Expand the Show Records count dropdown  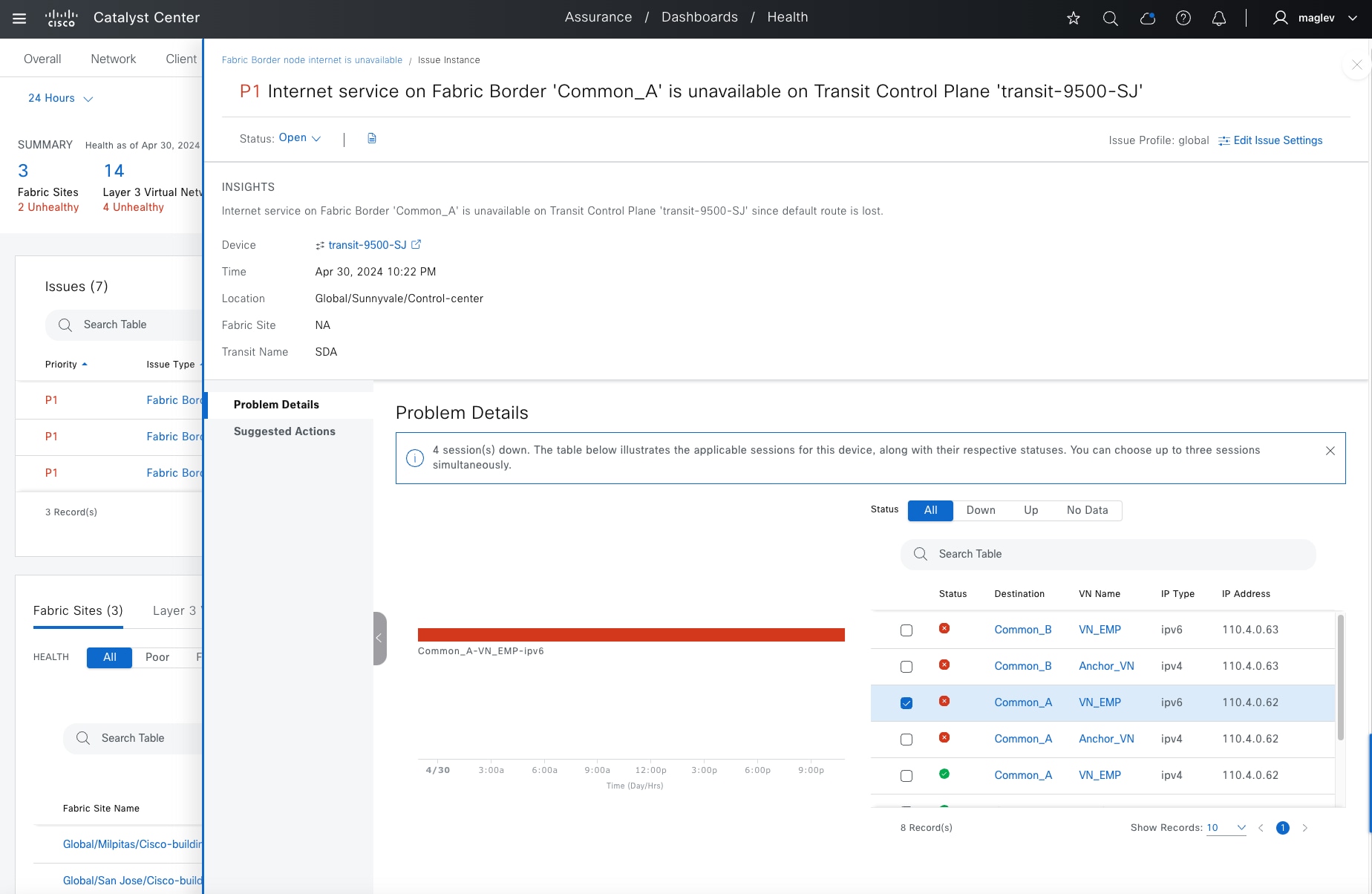pyautogui.click(x=1226, y=828)
